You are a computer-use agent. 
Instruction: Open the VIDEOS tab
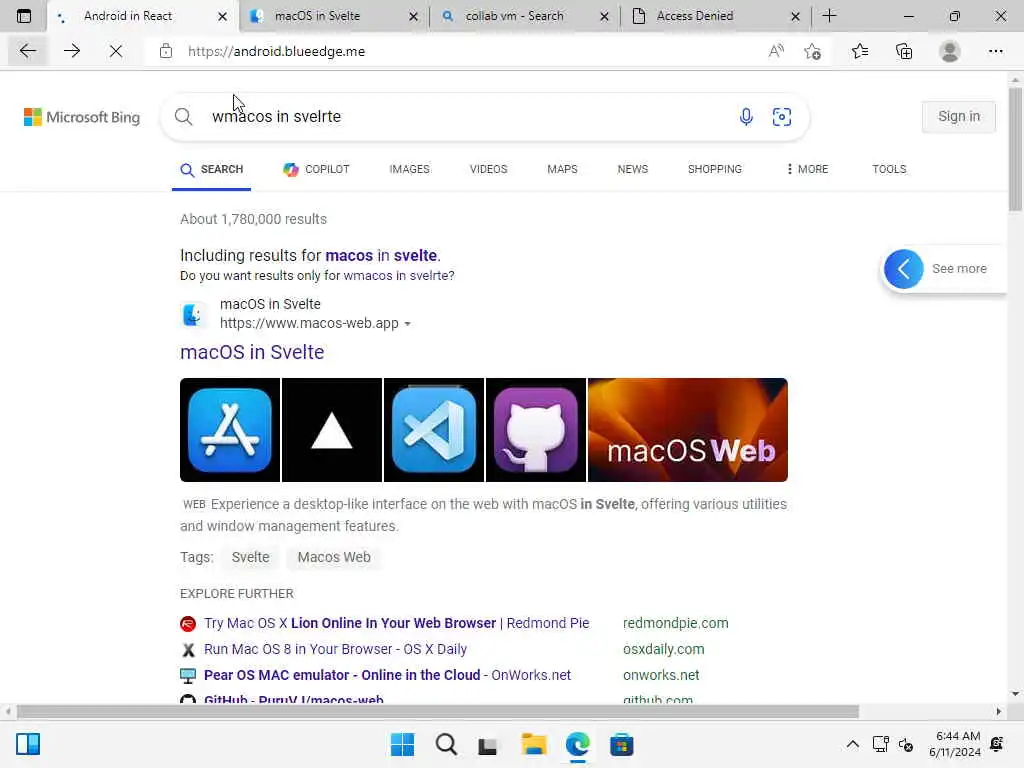pos(488,169)
